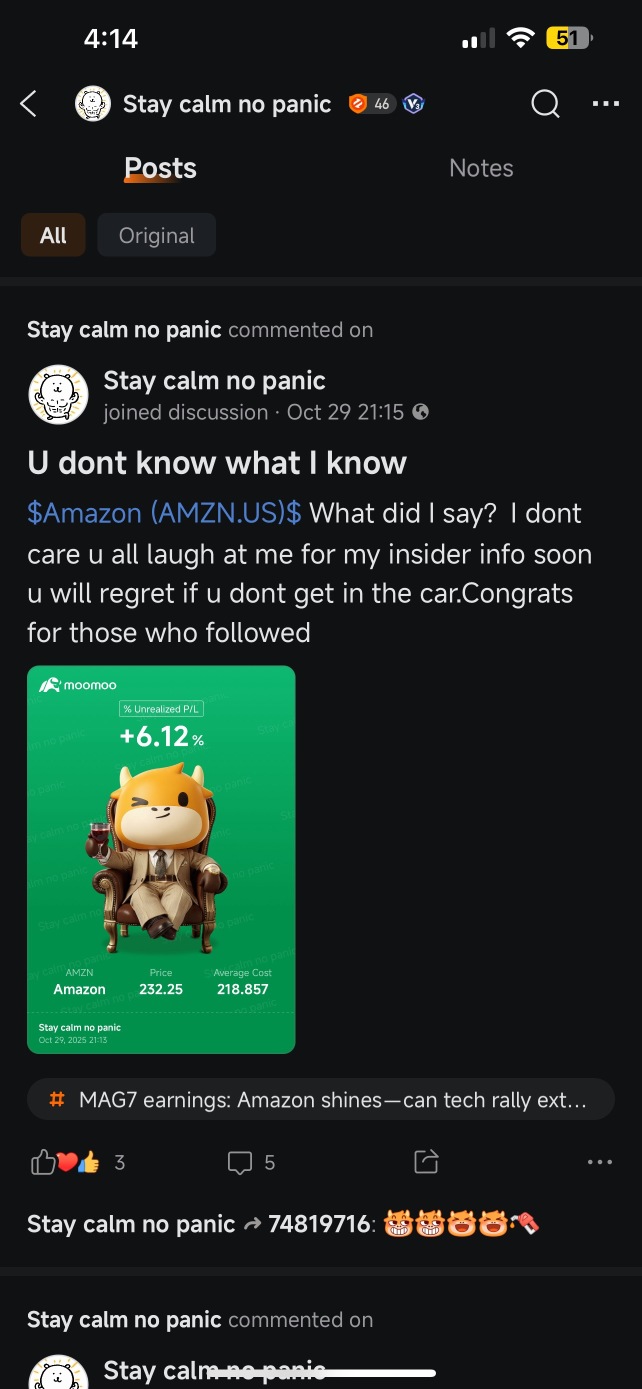View the moomoo P/L share image

coord(161,859)
